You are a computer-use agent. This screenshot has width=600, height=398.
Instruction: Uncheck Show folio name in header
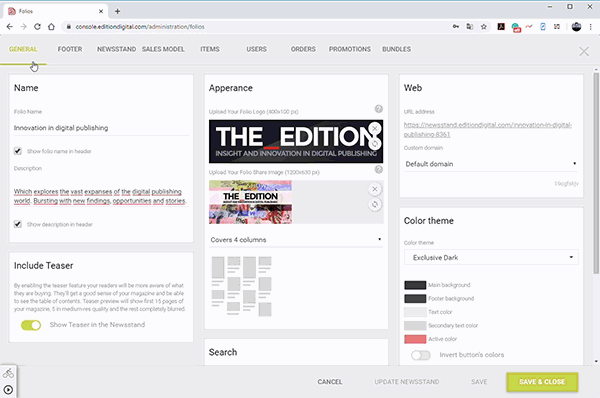(x=18, y=151)
